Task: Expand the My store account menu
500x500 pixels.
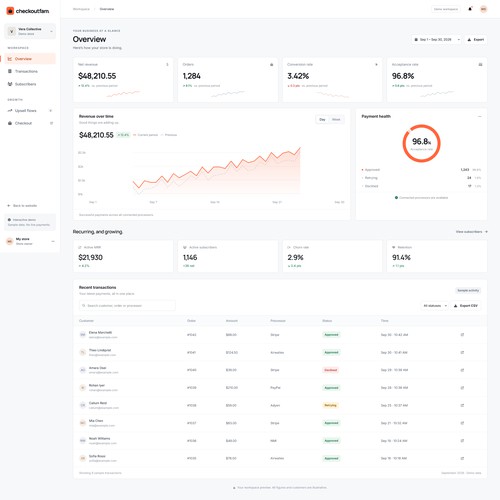Action: pyautogui.click(x=53, y=241)
